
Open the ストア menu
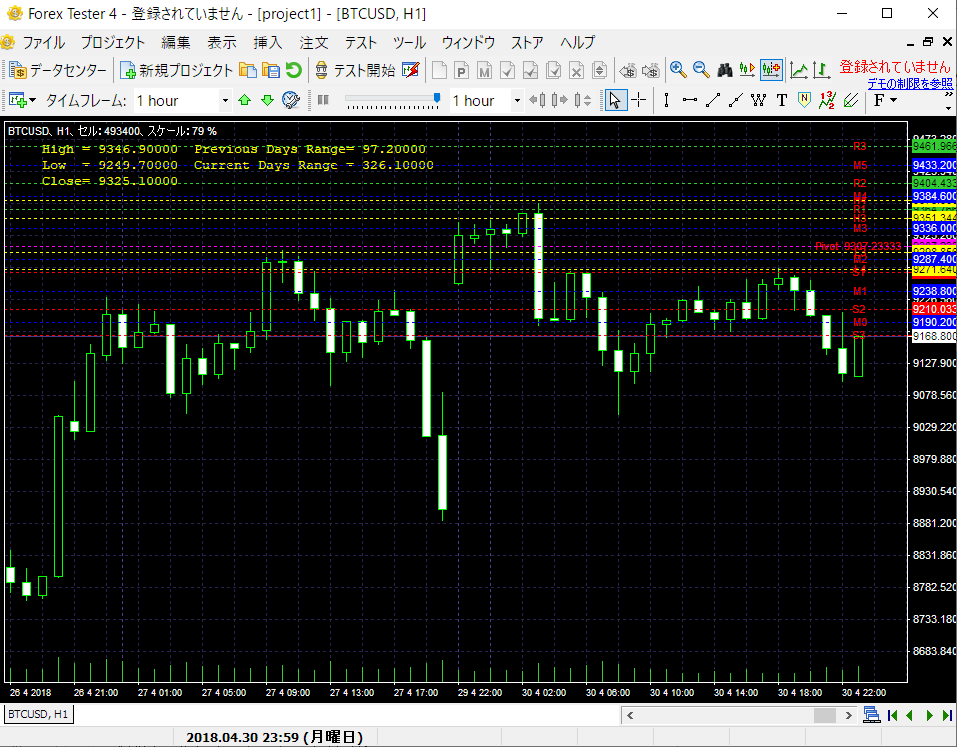pyautogui.click(x=527, y=42)
